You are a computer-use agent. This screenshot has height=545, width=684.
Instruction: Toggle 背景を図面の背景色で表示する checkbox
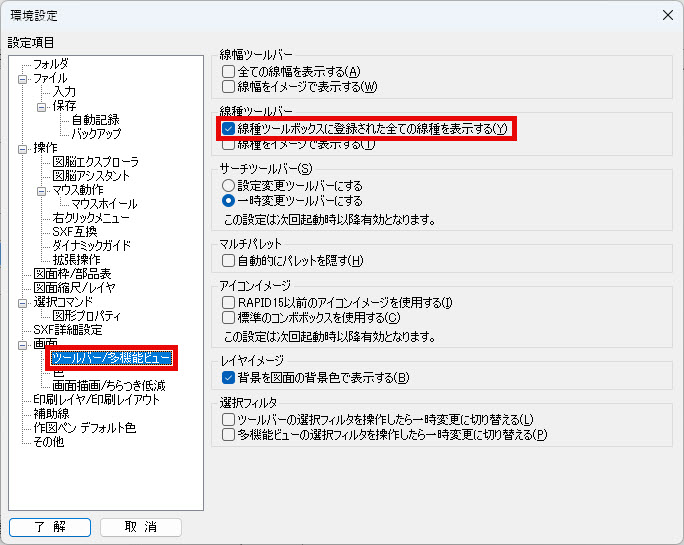pos(228,377)
